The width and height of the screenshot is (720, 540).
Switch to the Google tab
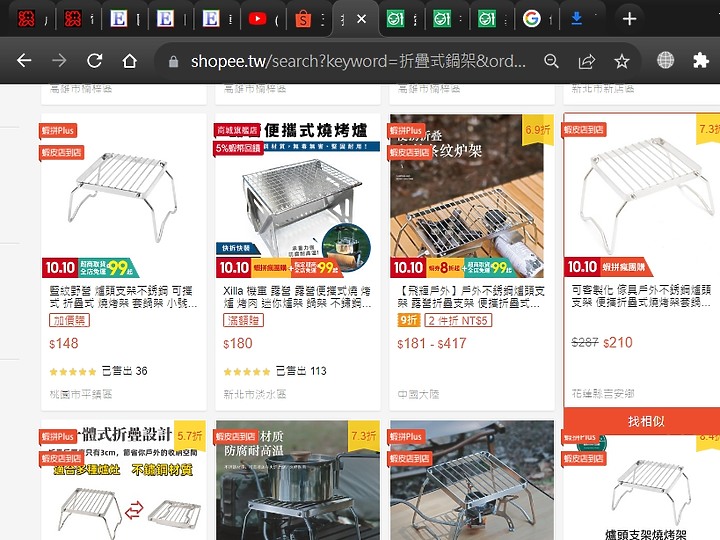tap(531, 19)
